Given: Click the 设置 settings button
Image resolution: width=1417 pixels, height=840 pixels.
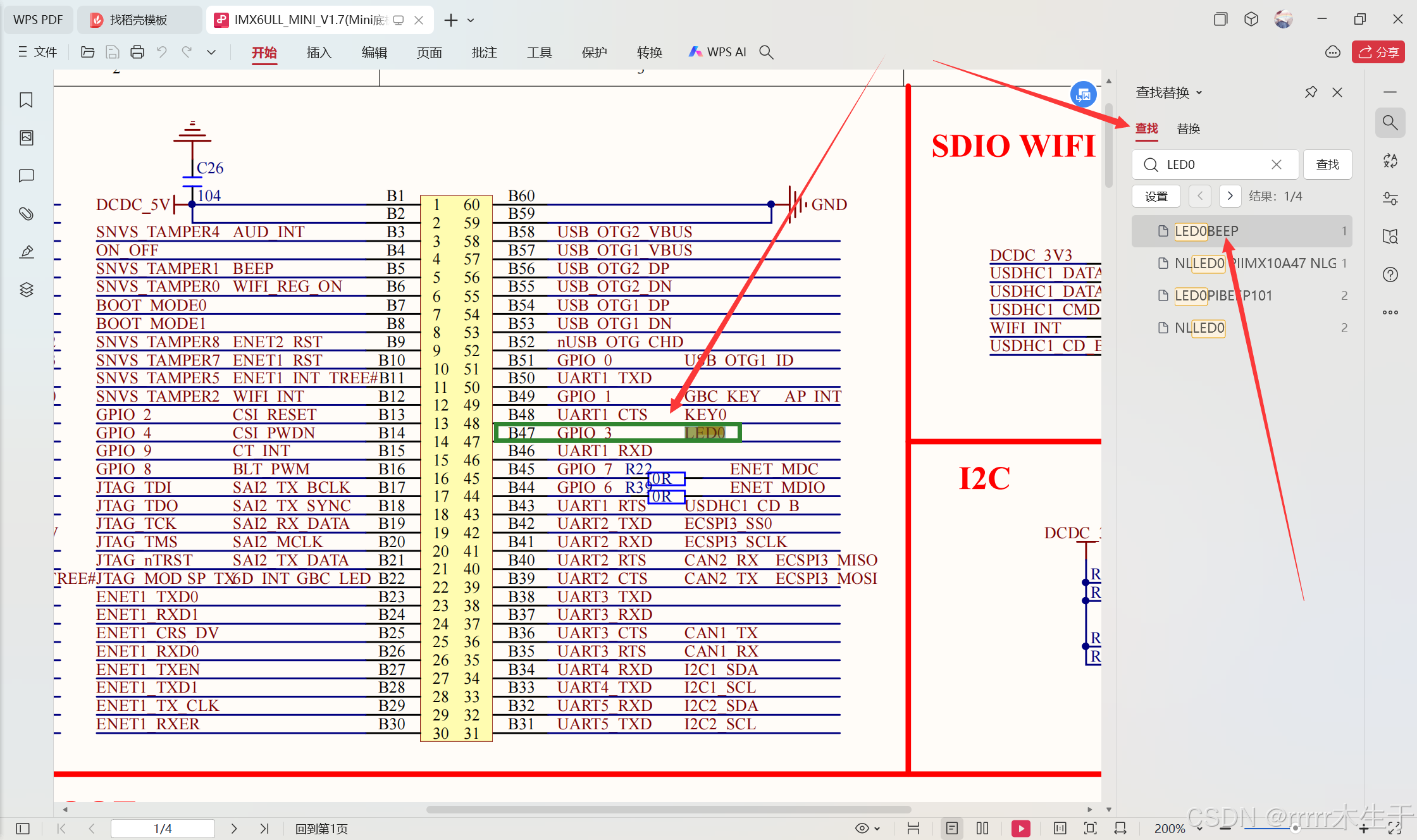Looking at the screenshot, I should click(1156, 196).
